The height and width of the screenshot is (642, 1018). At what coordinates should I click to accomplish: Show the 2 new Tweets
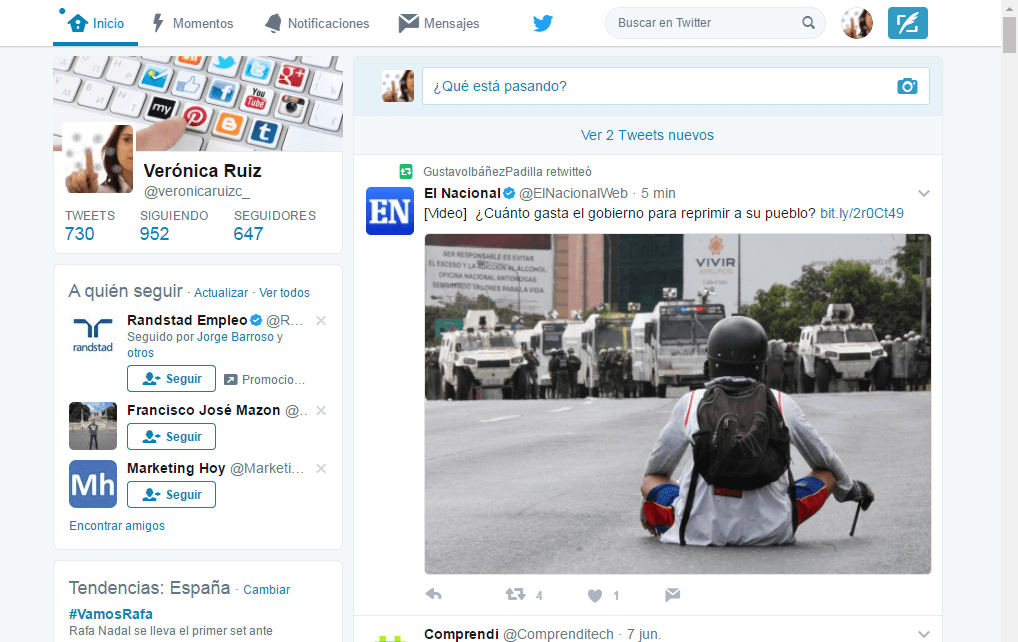pos(647,135)
